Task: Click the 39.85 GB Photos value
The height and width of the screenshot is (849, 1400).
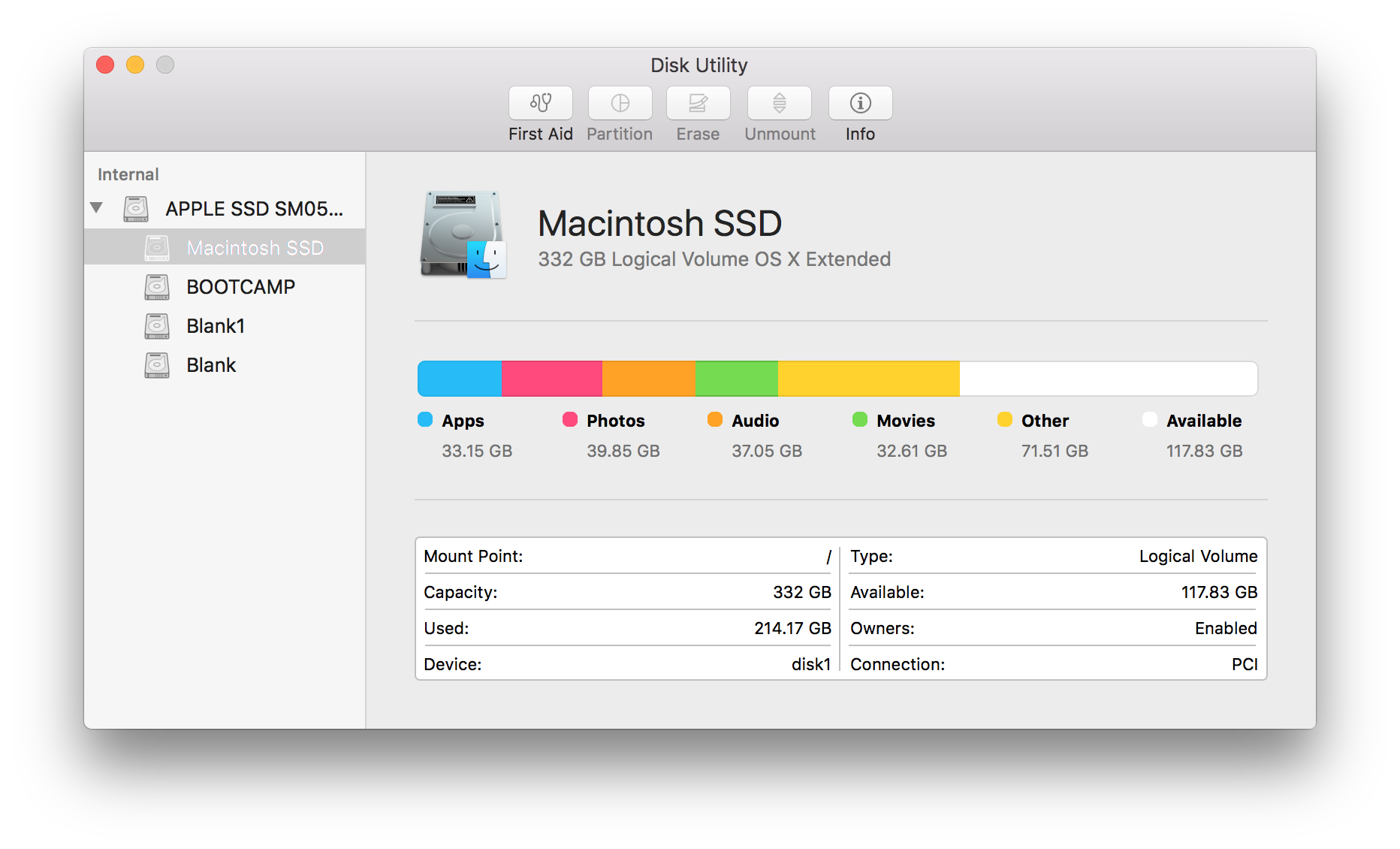Action: [x=623, y=451]
